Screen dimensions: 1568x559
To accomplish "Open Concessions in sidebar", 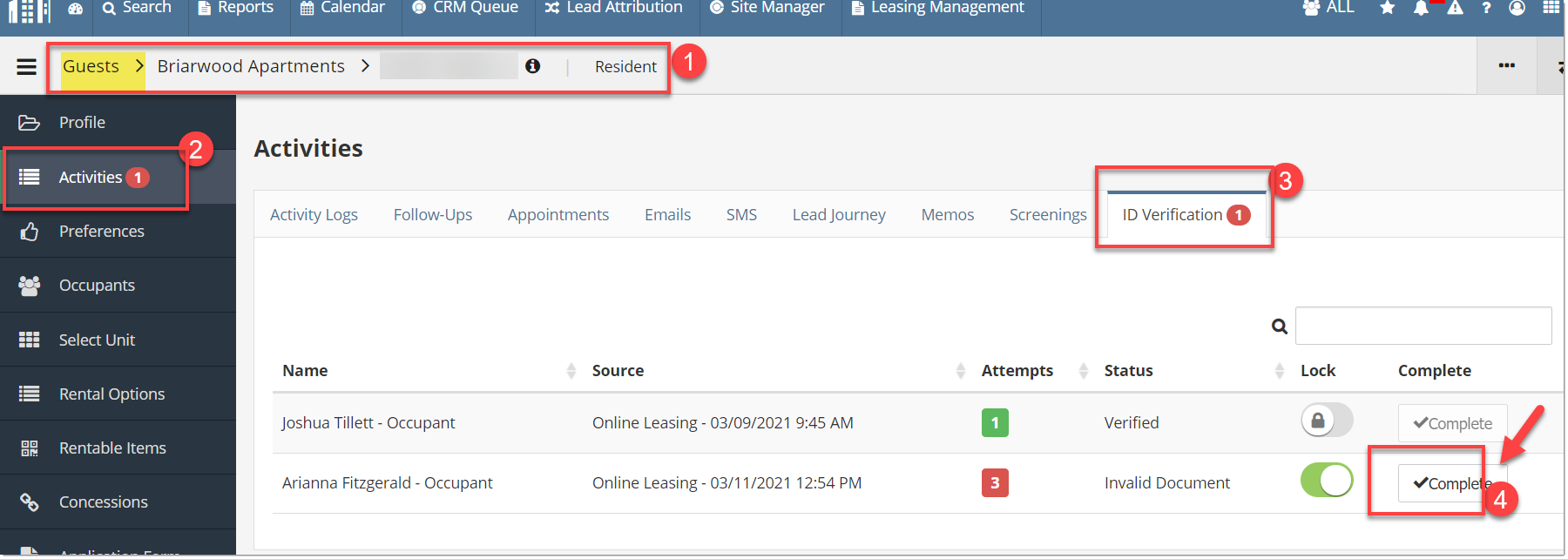I will click(118, 502).
